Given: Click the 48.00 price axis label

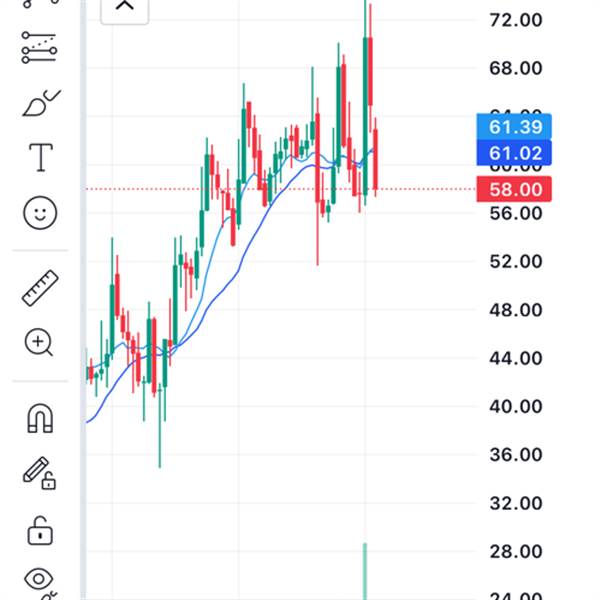Looking at the screenshot, I should coord(515,310).
